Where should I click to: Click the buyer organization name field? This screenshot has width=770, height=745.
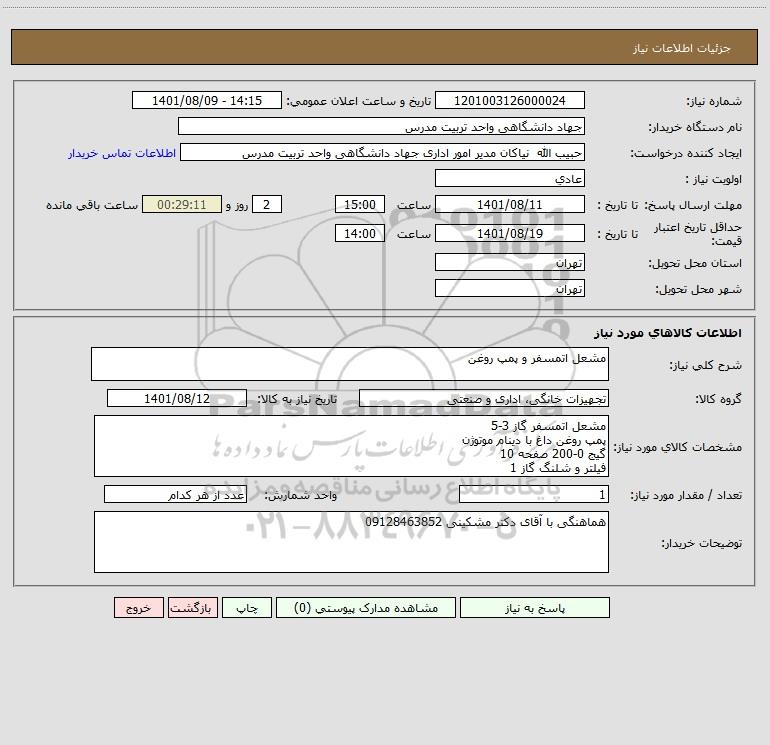(381, 126)
